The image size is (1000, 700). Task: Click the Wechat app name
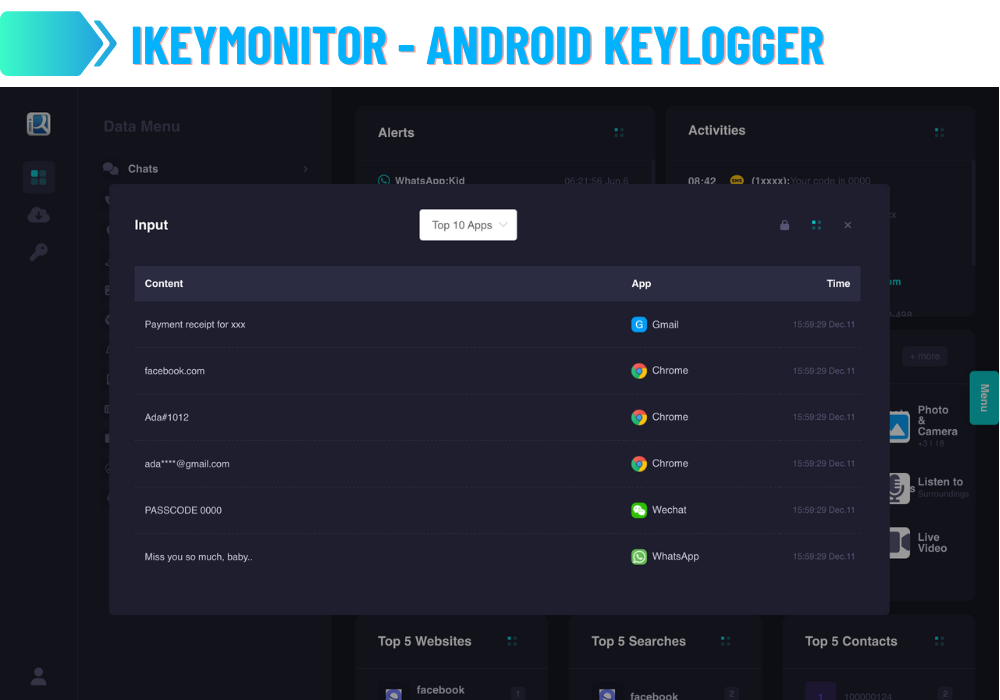click(x=669, y=510)
